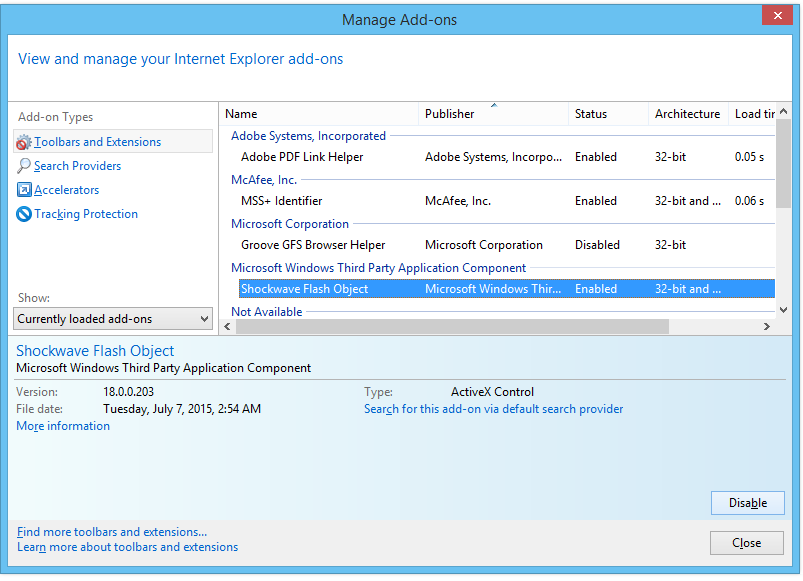Click the list's scroll down arrow
This screenshot has height=581, width=803.
click(x=784, y=310)
